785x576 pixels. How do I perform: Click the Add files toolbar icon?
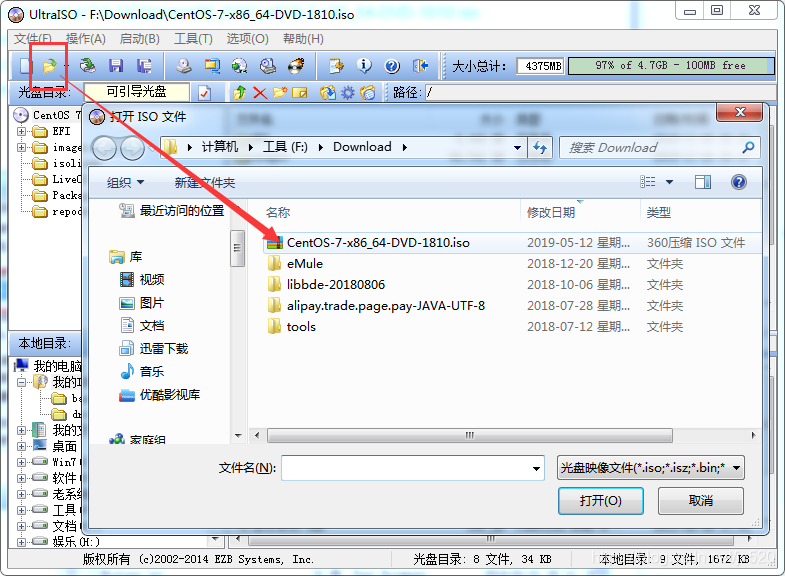click(x=336, y=66)
